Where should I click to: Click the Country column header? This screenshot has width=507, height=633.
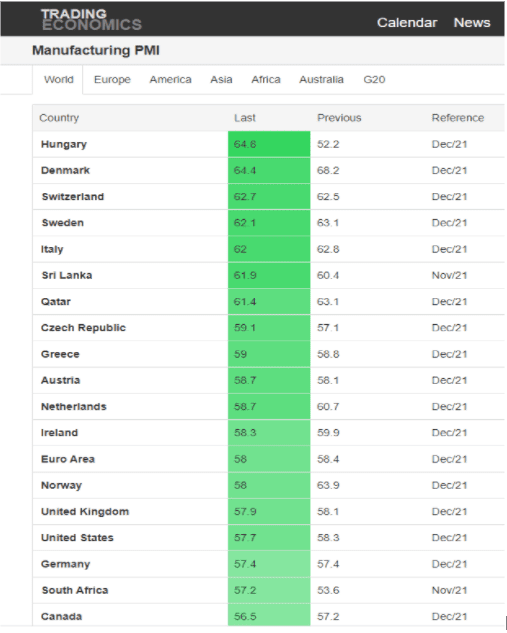(59, 118)
